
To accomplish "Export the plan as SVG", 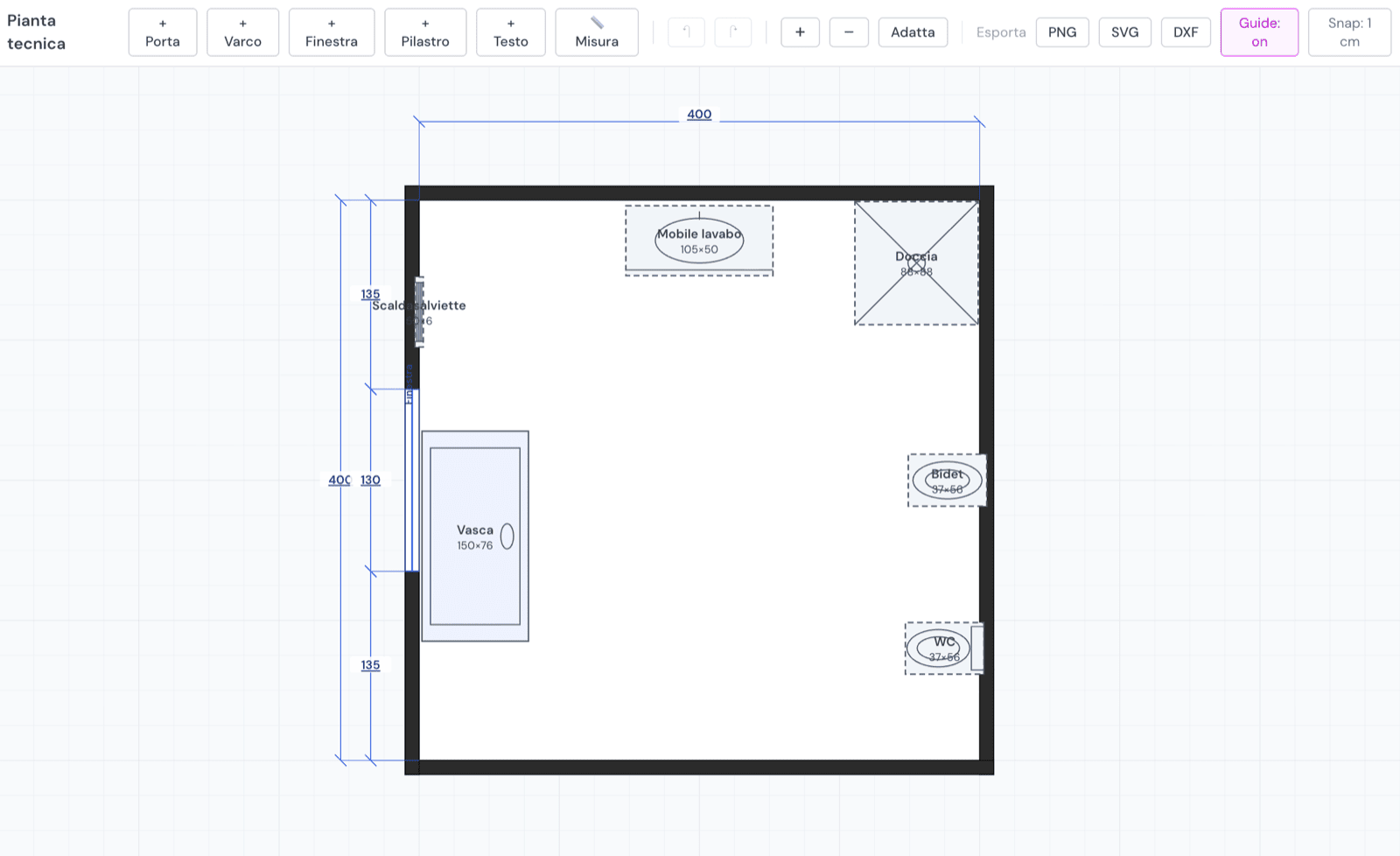I will pos(1125,32).
